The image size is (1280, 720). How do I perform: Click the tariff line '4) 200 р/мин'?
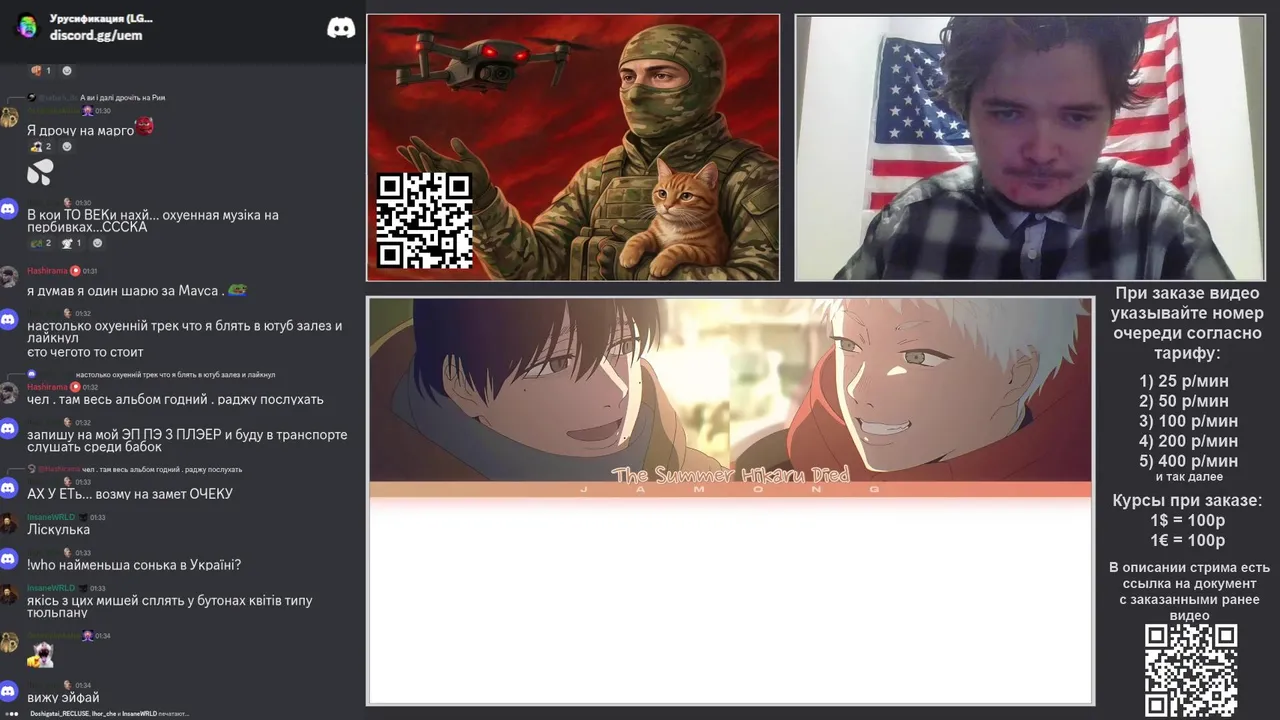[1188, 441]
